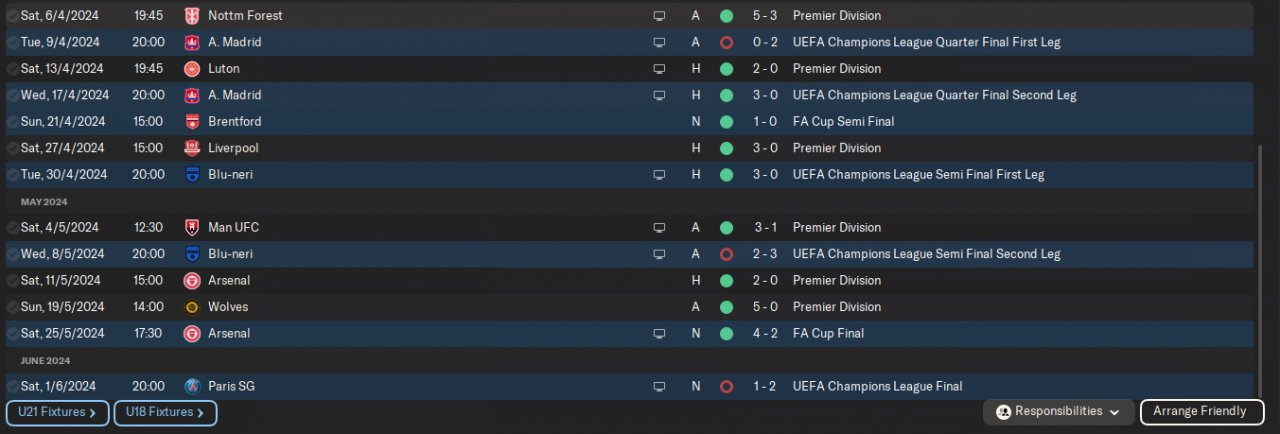Click the Paris SG club badge
This screenshot has width=1280, height=434.
tap(192, 386)
